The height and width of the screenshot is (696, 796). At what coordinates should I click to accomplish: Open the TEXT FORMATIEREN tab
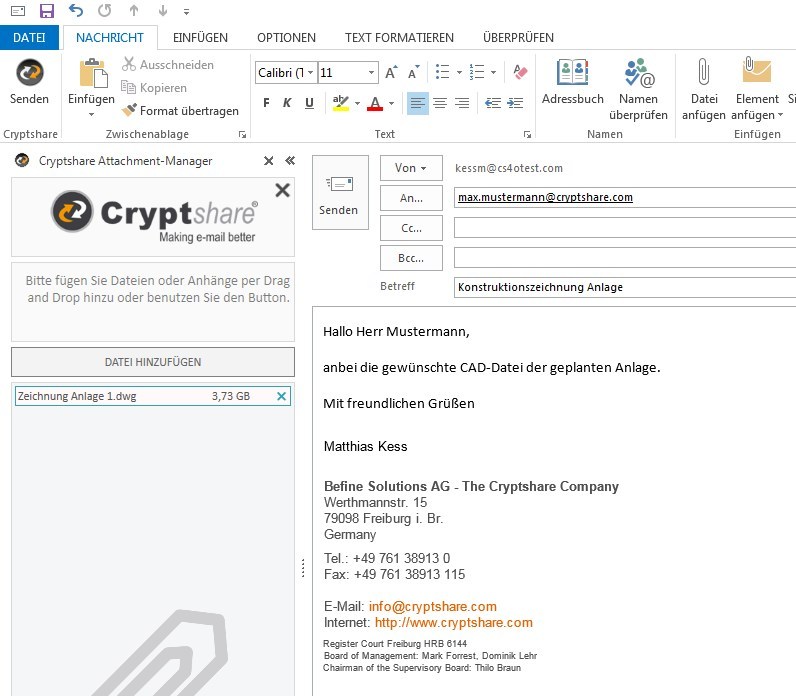pos(400,38)
